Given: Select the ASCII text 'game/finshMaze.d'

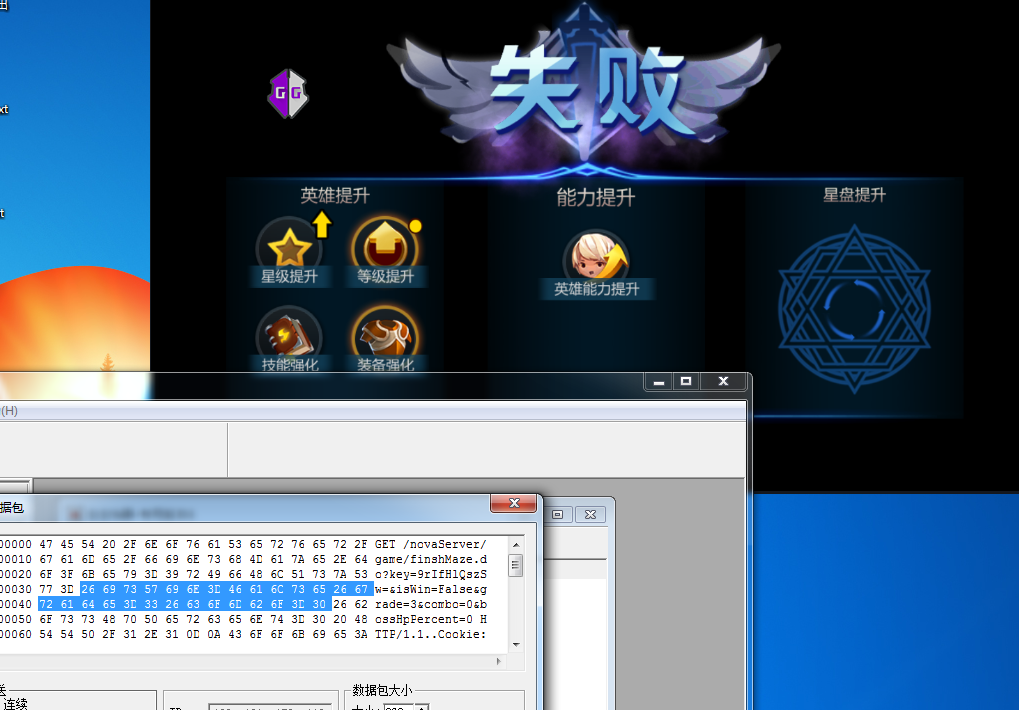Looking at the screenshot, I should tap(430, 559).
